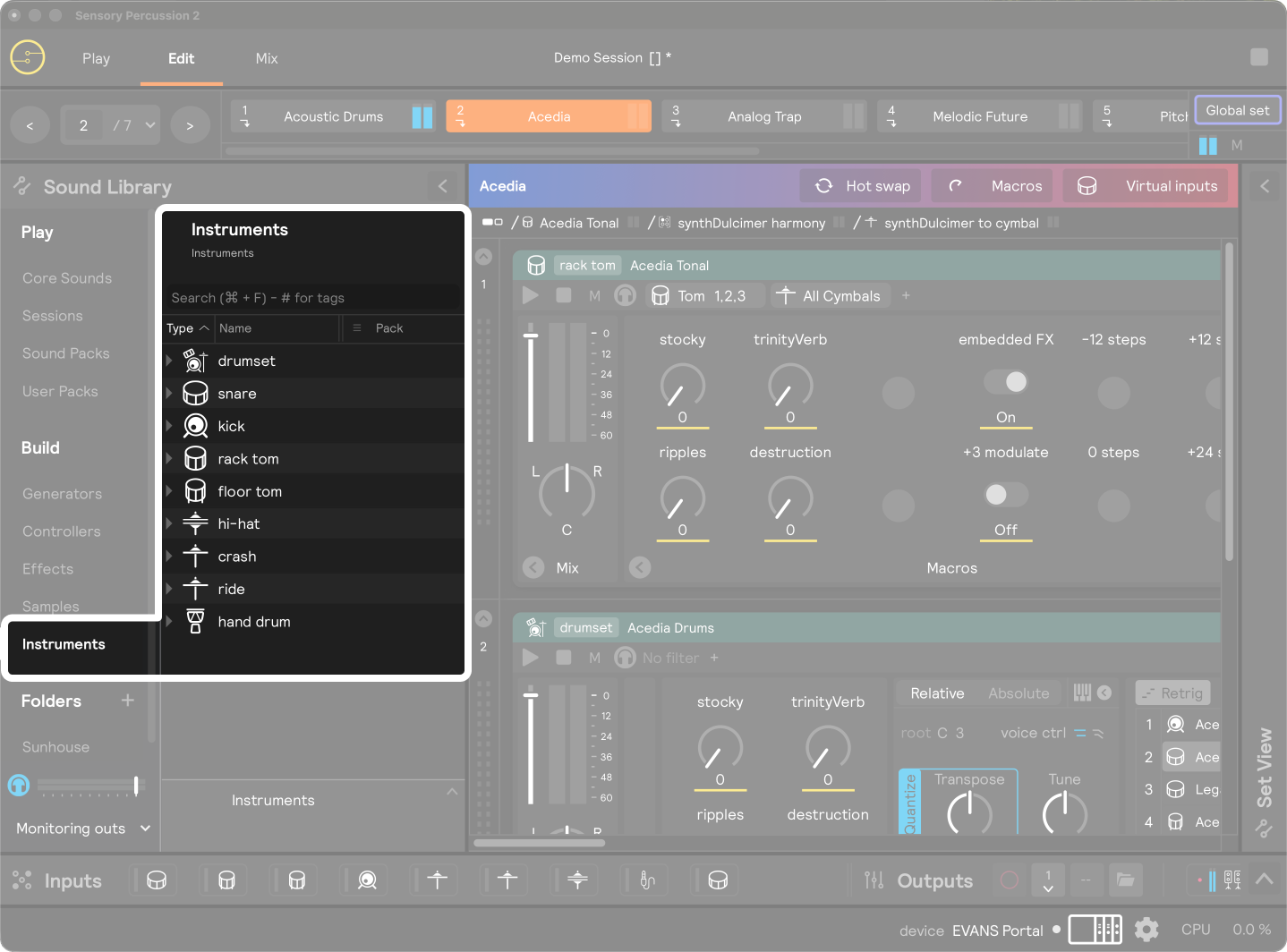Open the folder icon in the Outputs bar

click(1125, 880)
